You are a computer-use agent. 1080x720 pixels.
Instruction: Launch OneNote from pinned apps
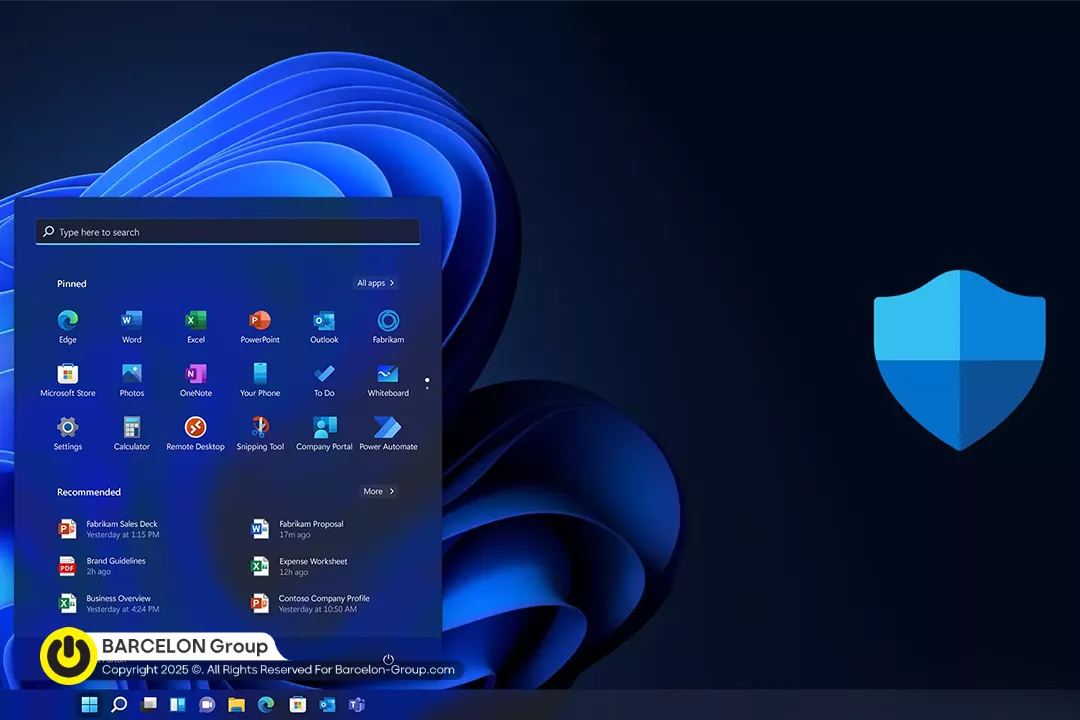[x=196, y=380]
